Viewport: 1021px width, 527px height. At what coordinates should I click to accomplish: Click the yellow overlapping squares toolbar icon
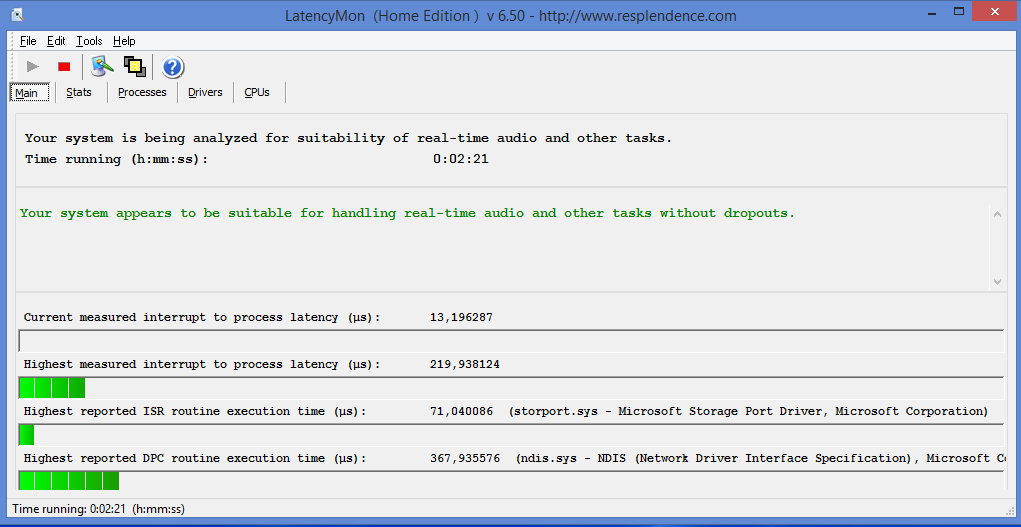(135, 66)
